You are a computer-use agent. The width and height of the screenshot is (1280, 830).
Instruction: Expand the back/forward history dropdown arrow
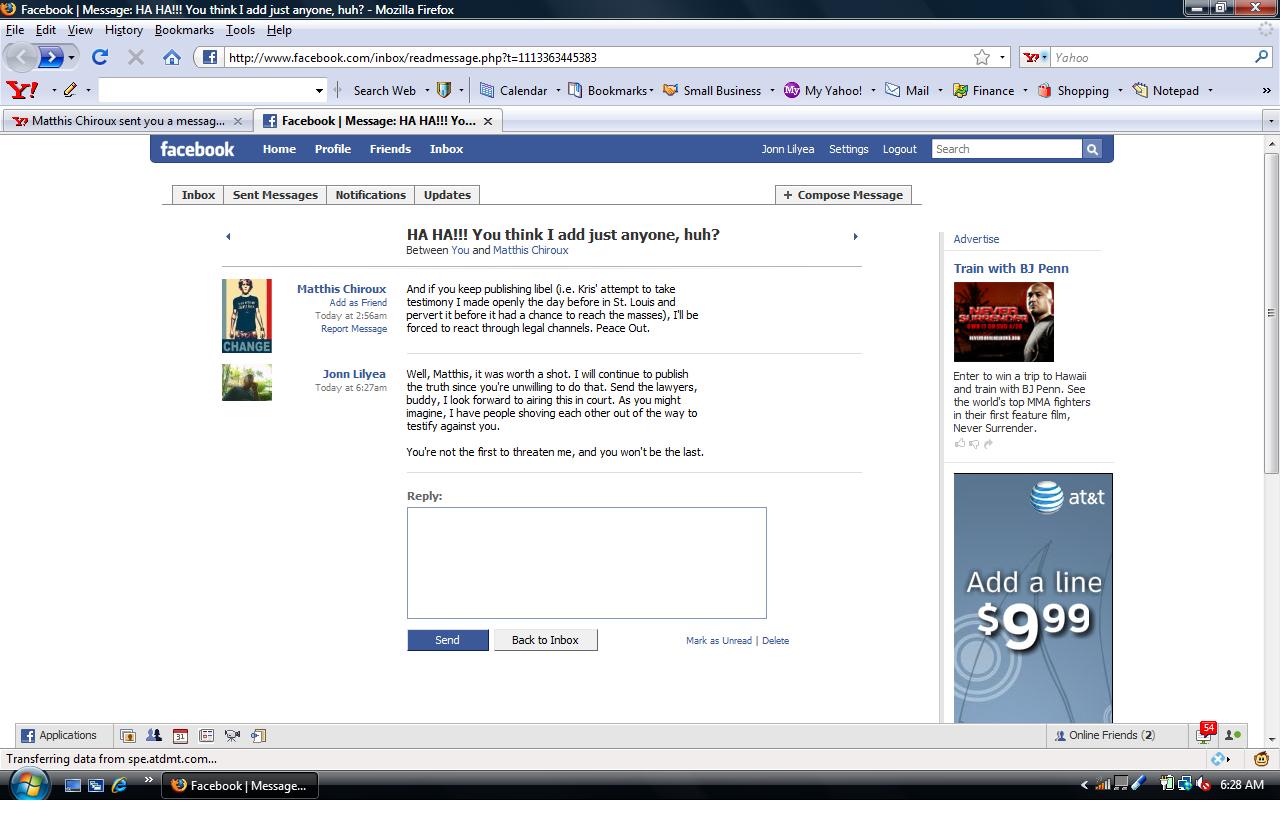(71, 58)
